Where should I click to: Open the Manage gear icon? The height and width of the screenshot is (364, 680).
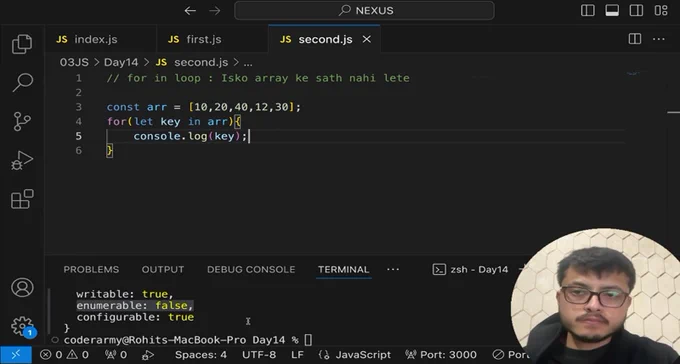pos(22,326)
